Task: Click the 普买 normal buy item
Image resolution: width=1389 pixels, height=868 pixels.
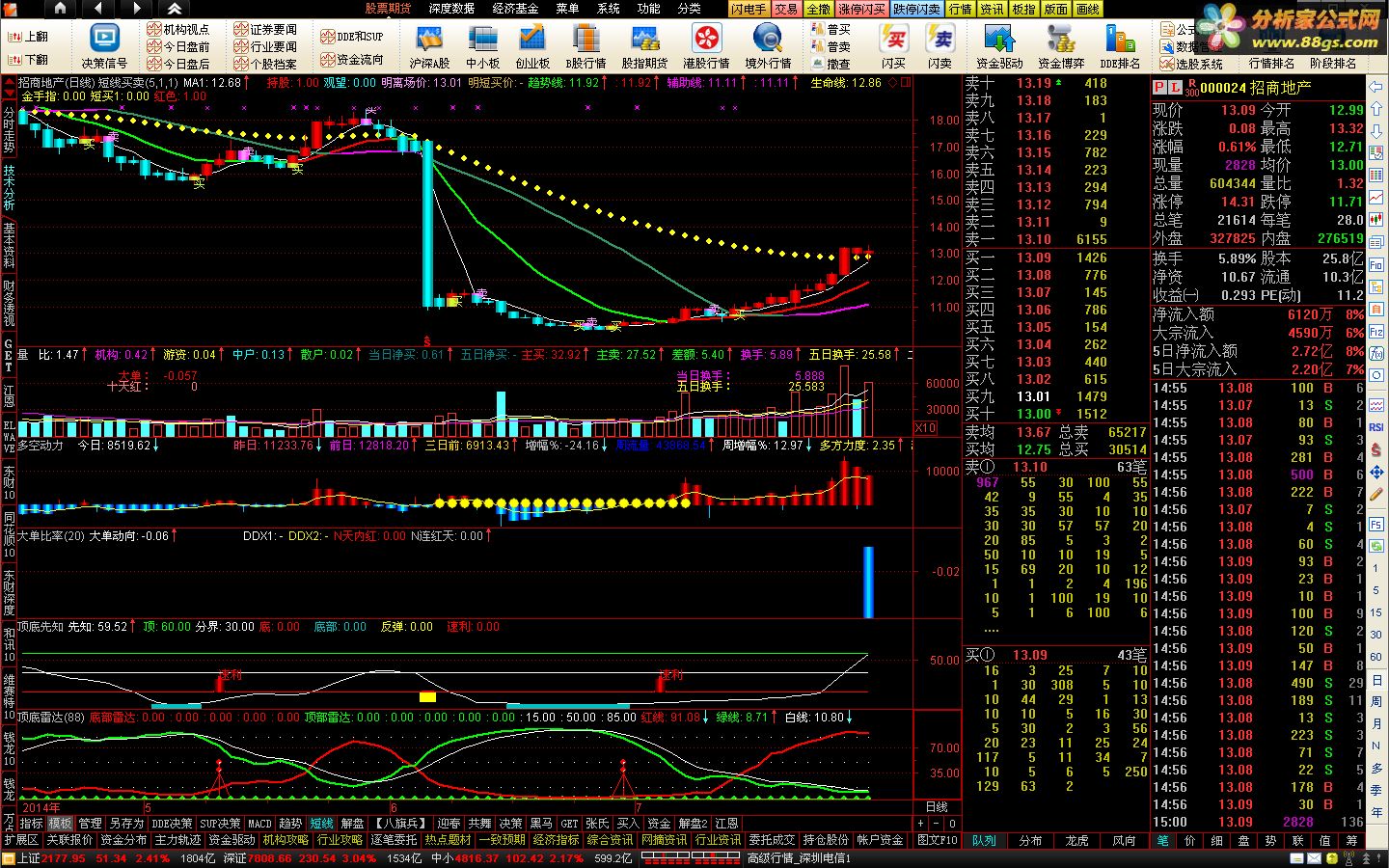Action: point(831,30)
